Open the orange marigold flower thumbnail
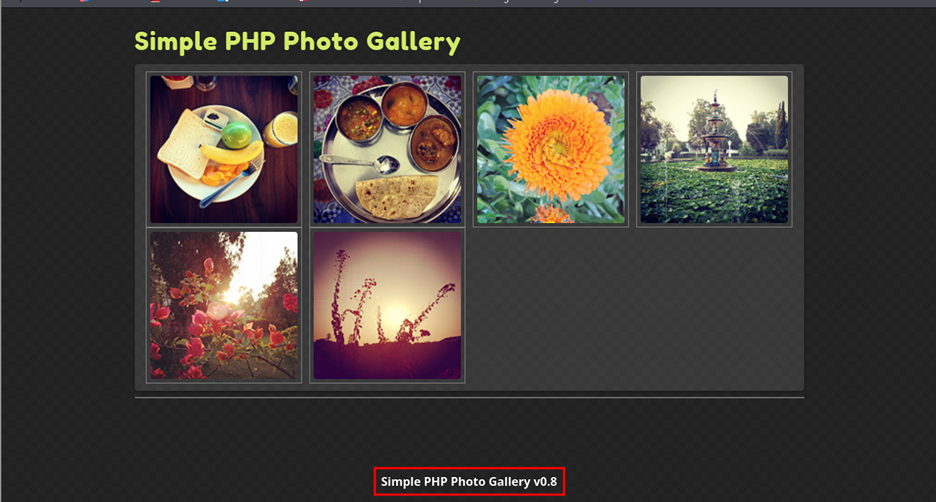 pyautogui.click(x=551, y=149)
